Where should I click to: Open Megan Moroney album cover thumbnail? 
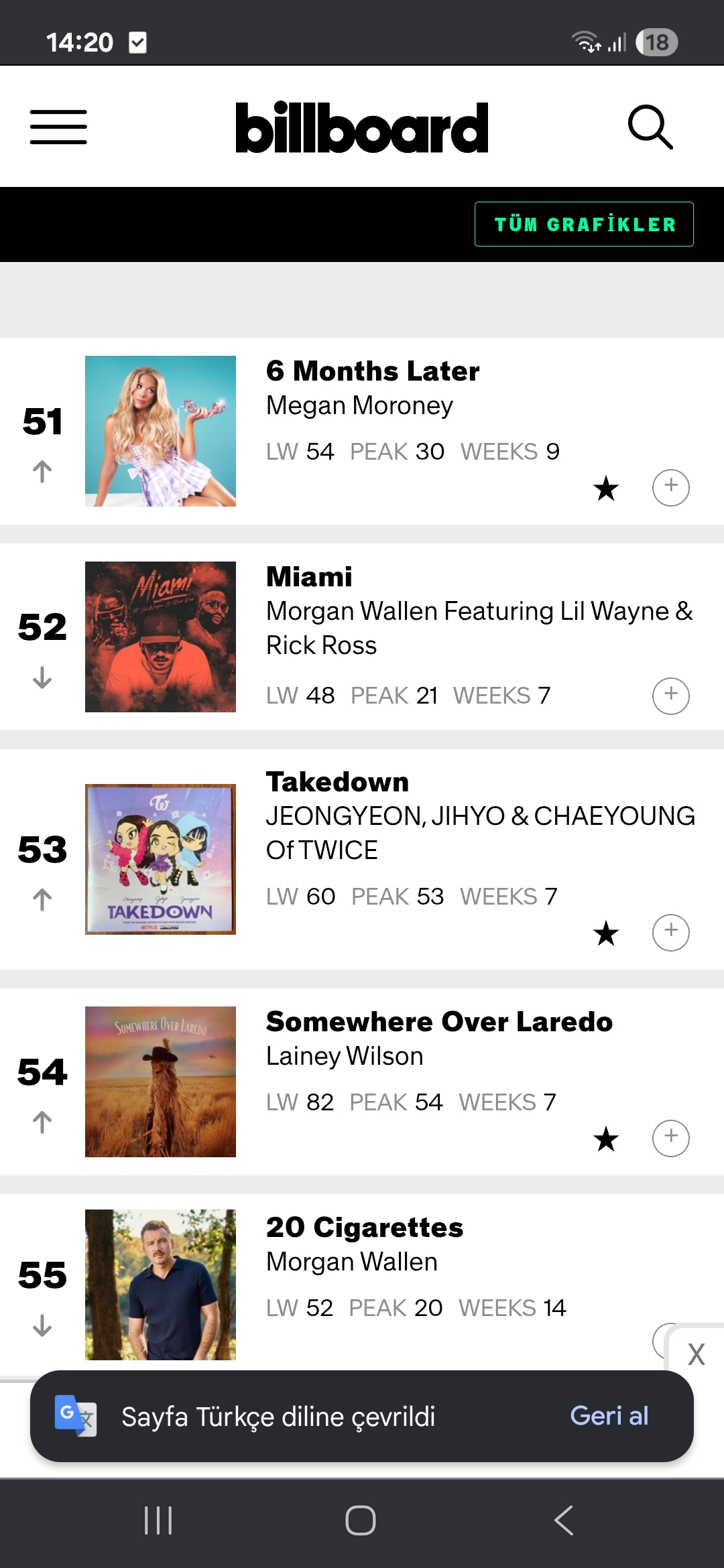pyautogui.click(x=160, y=431)
